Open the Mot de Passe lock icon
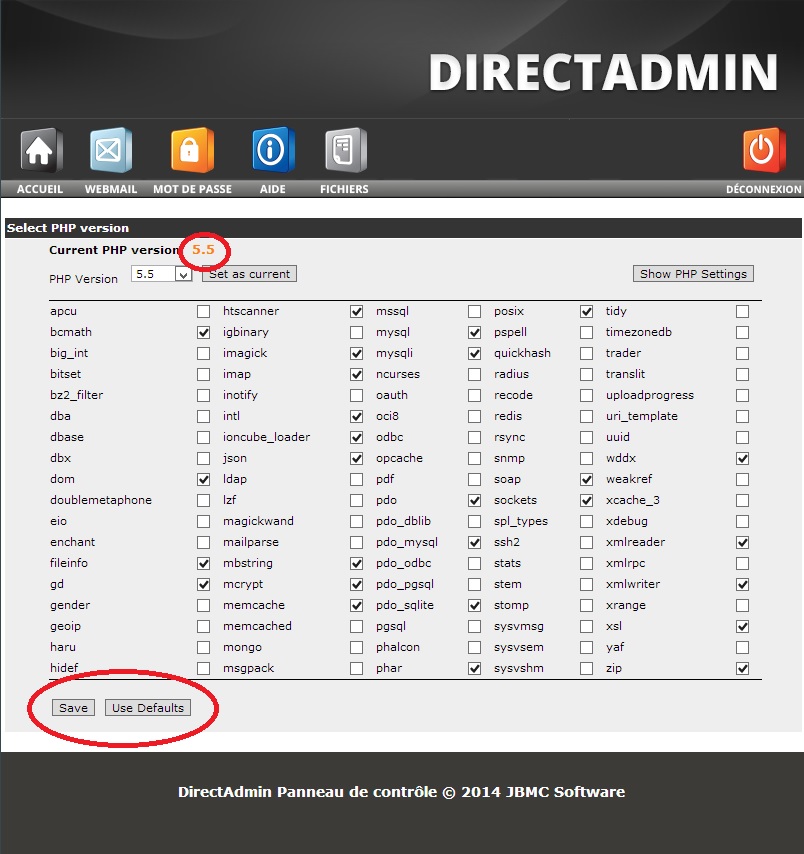Image resolution: width=804 pixels, height=854 pixels. pyautogui.click(x=192, y=150)
